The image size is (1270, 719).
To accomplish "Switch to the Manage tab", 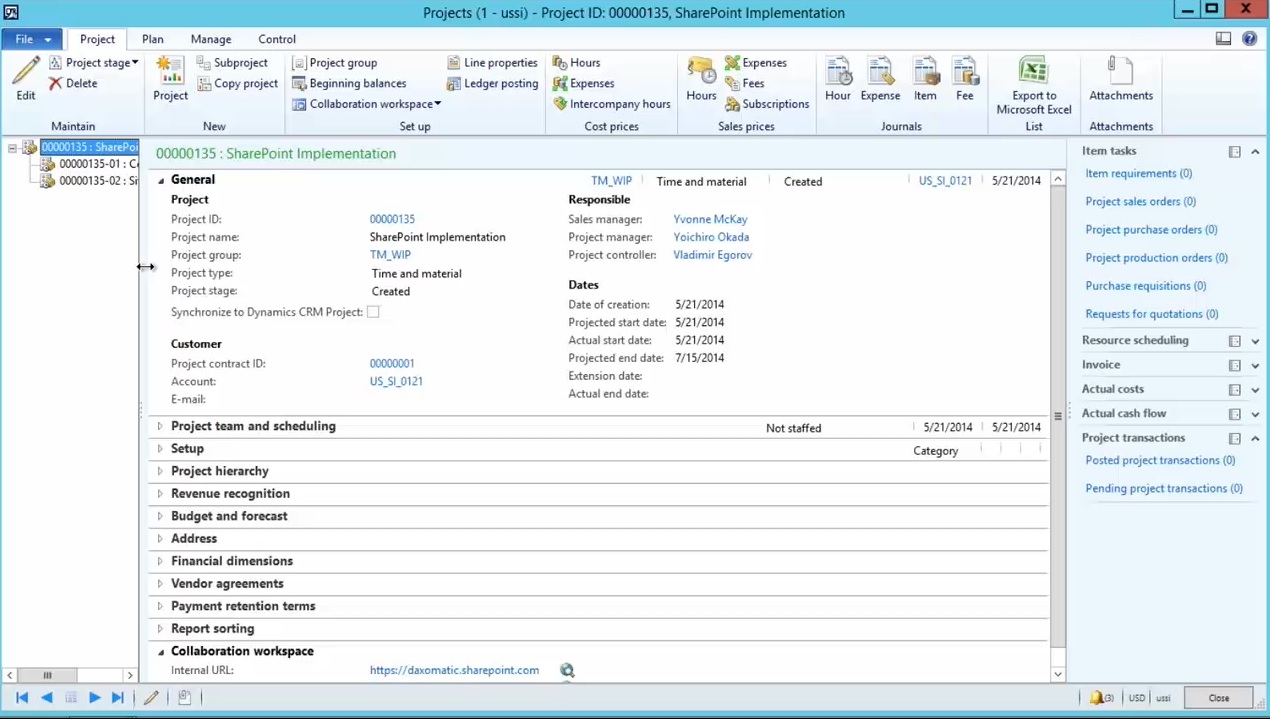I will [211, 39].
